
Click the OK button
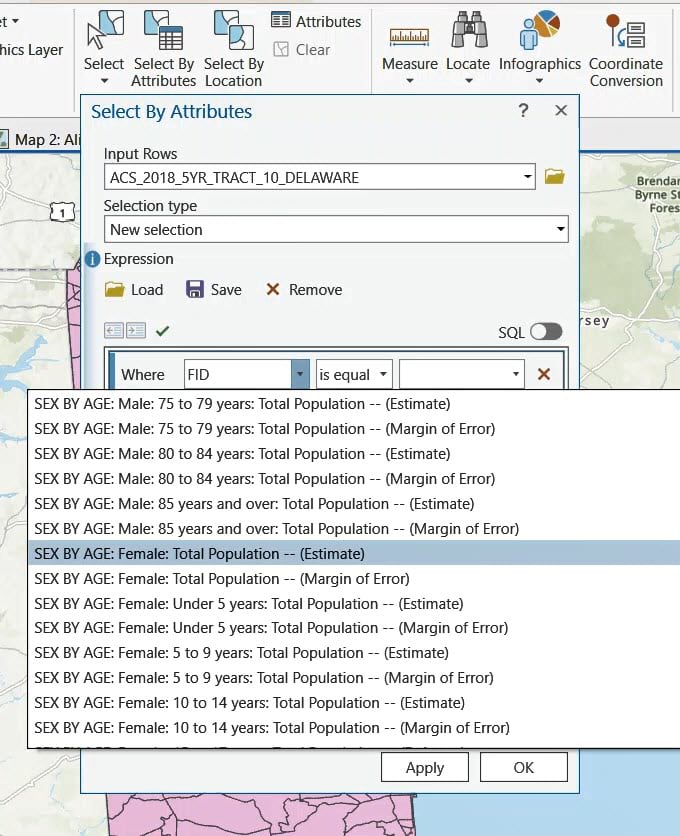coord(524,767)
